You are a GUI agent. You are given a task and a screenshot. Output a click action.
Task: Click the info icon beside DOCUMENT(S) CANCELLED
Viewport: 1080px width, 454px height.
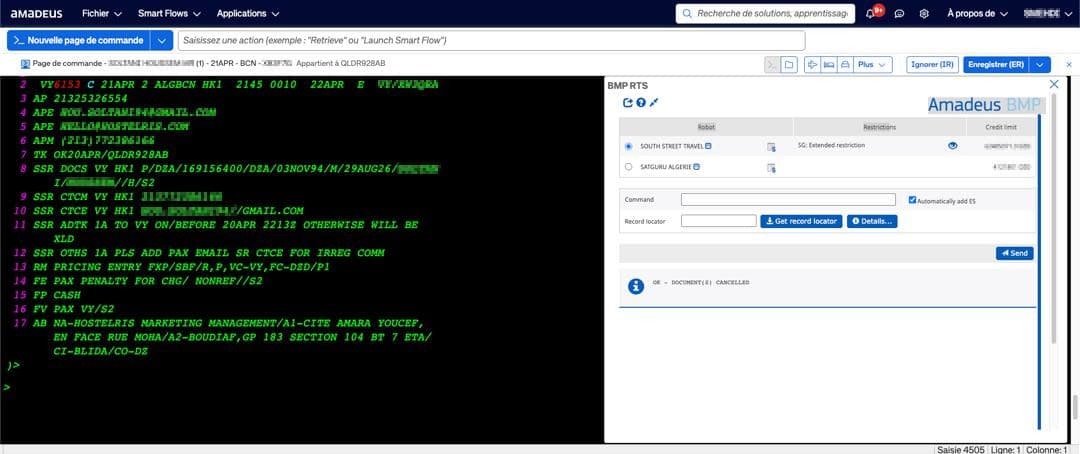[x=636, y=286]
